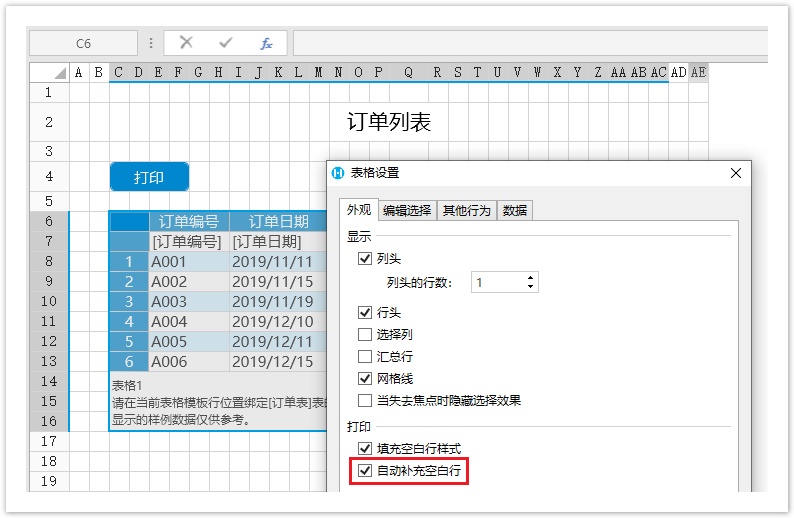This screenshot has height=518, width=794.
Task: Enable the 选择列 checkbox
Action: [x=365, y=334]
